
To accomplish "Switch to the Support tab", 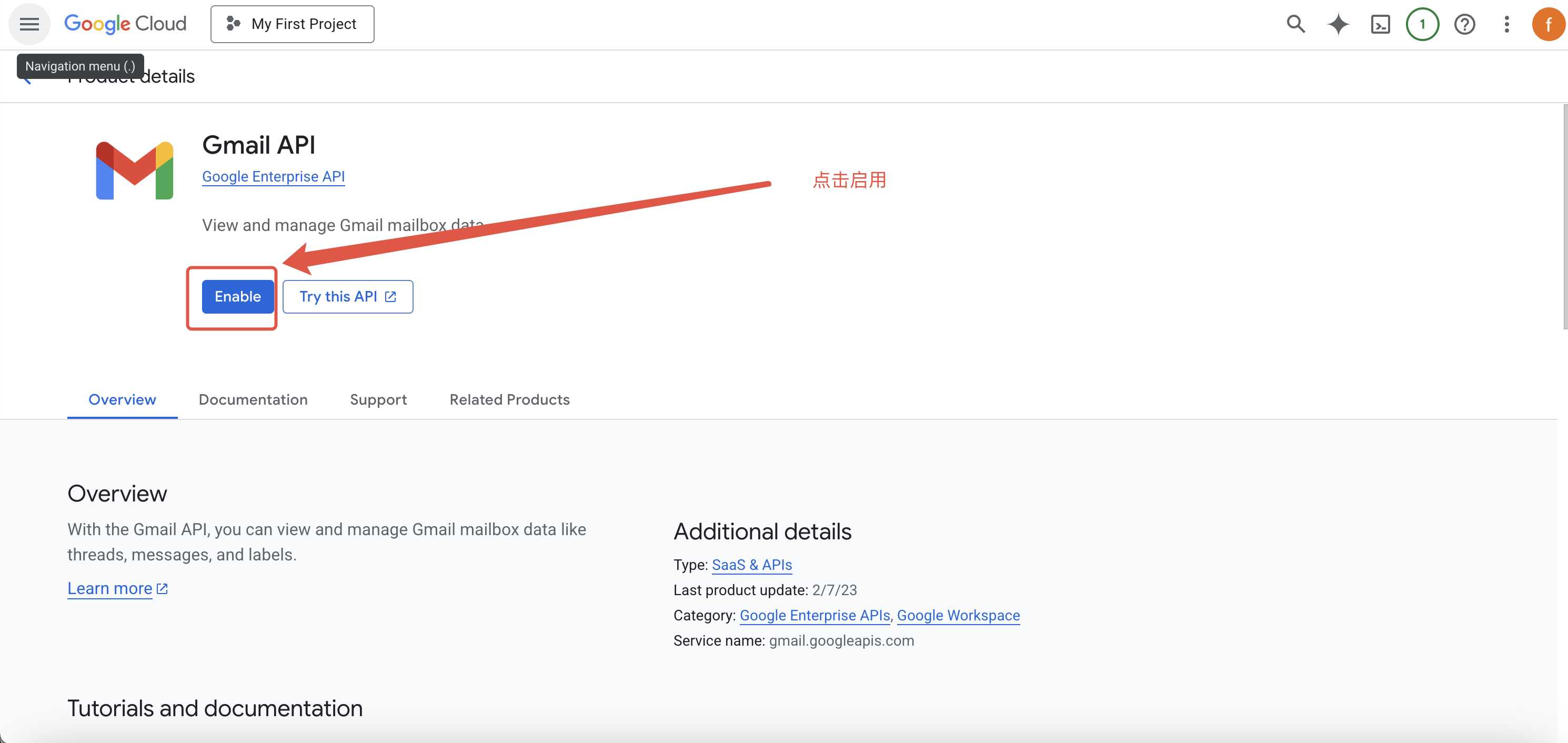I will coord(378,399).
